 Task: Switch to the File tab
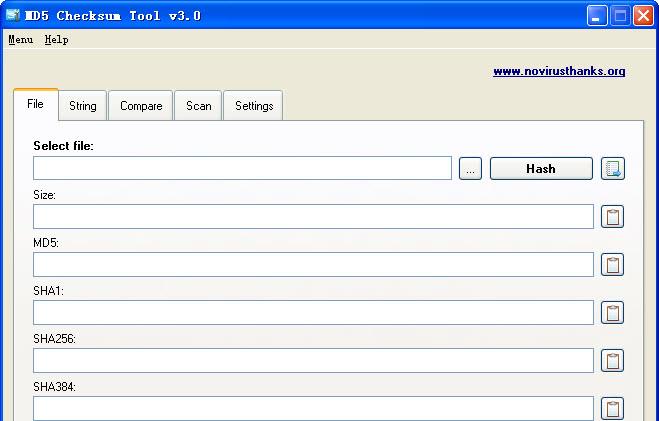(36, 104)
